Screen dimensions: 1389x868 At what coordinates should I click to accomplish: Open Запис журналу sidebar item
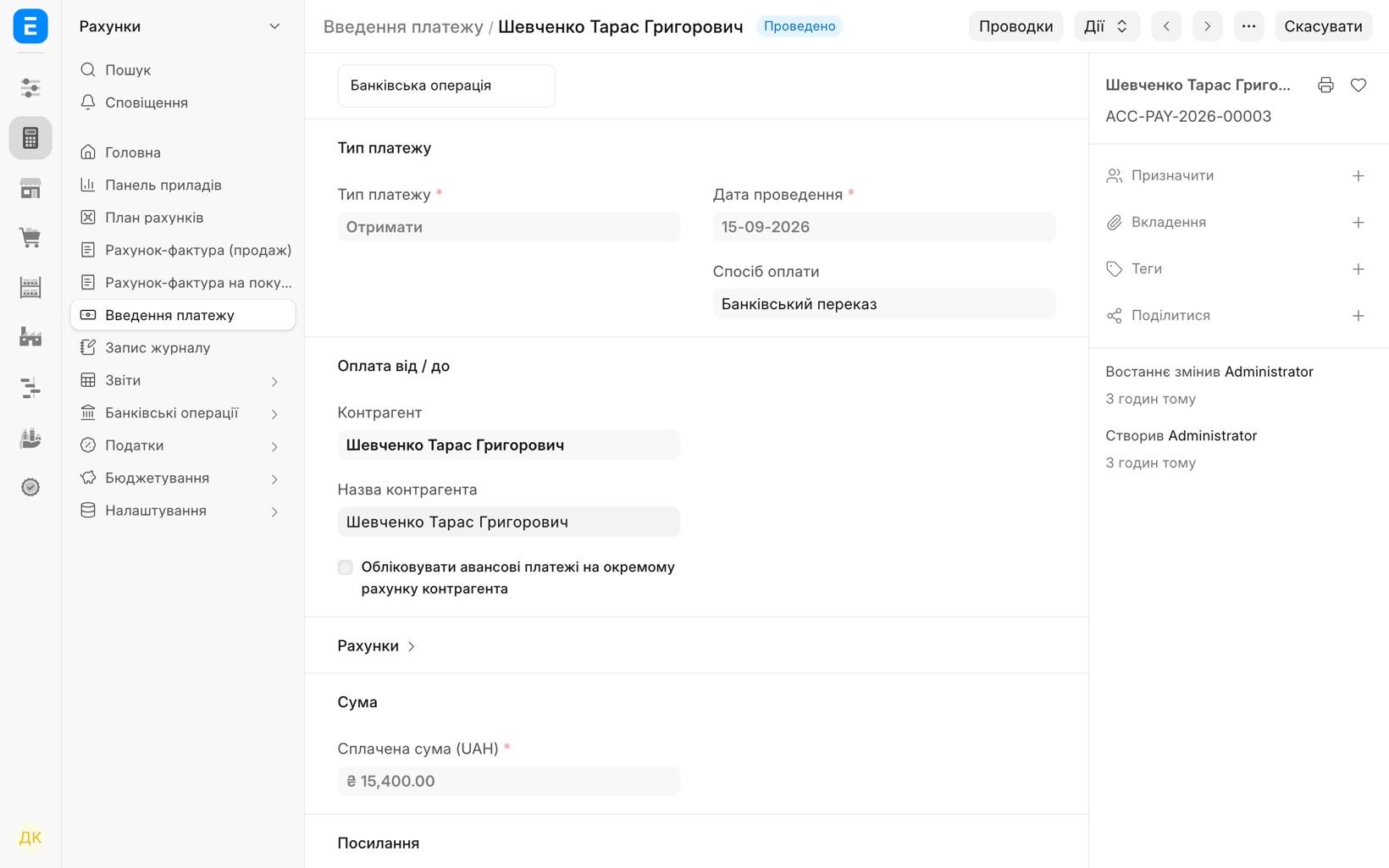coord(183,348)
